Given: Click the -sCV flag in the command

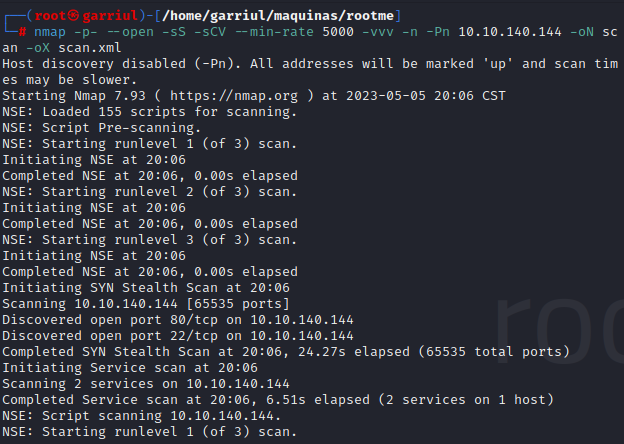Looking at the screenshot, I should click(x=210, y=32).
